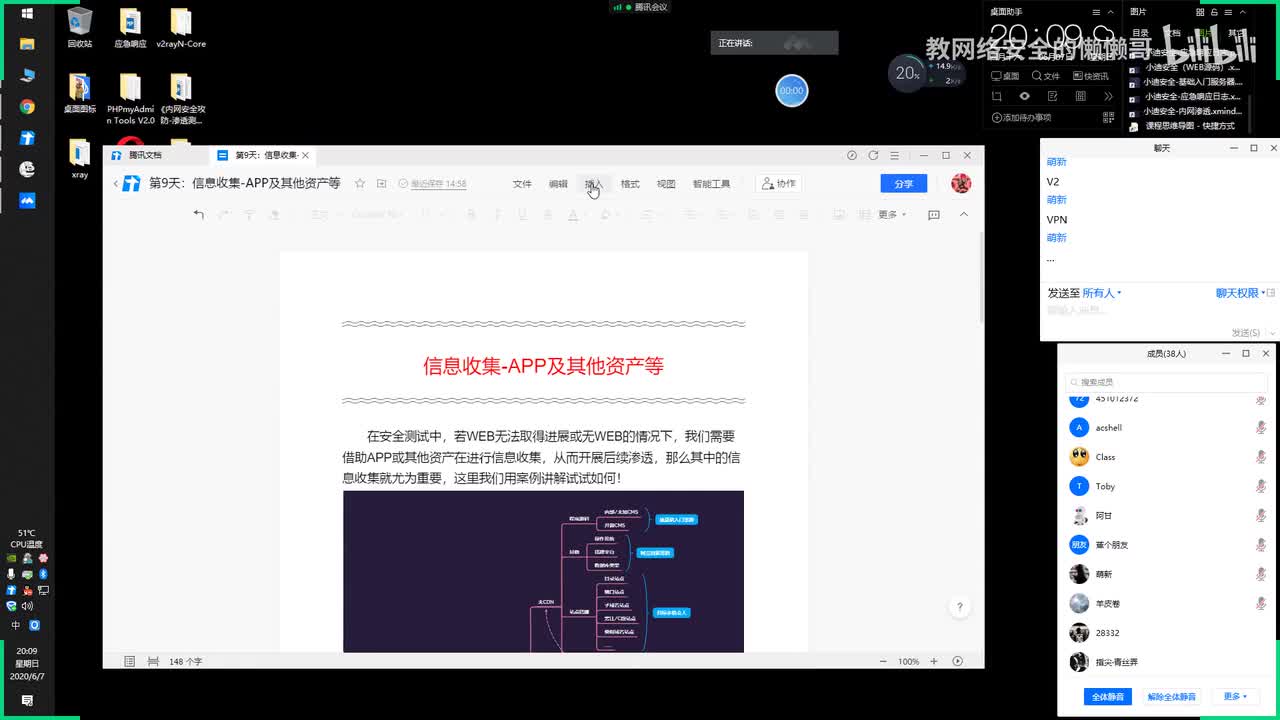This screenshot has height=720, width=1280.
Task: Click 桌面 in the desktop assistant widget
Action: (x=1005, y=76)
